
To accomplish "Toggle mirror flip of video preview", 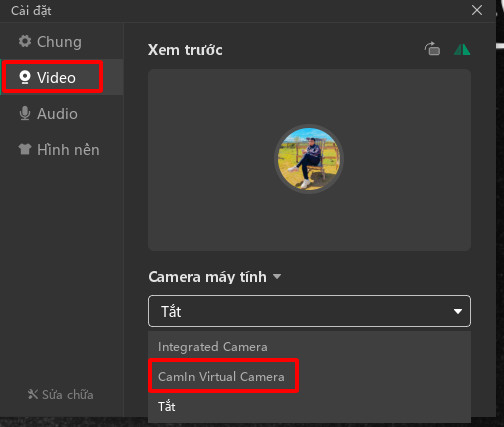I will tap(462, 49).
